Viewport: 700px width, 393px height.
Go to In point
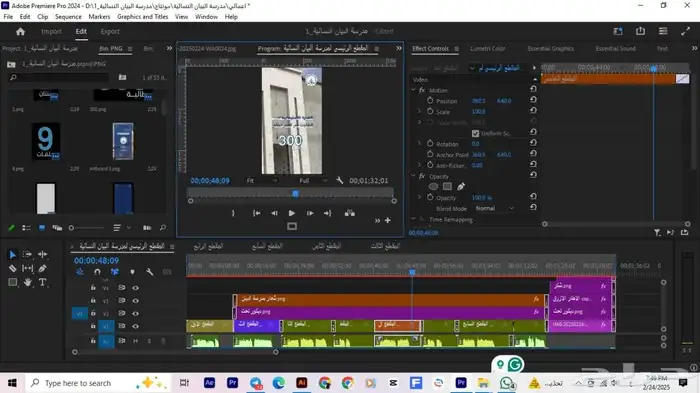click(x=256, y=213)
